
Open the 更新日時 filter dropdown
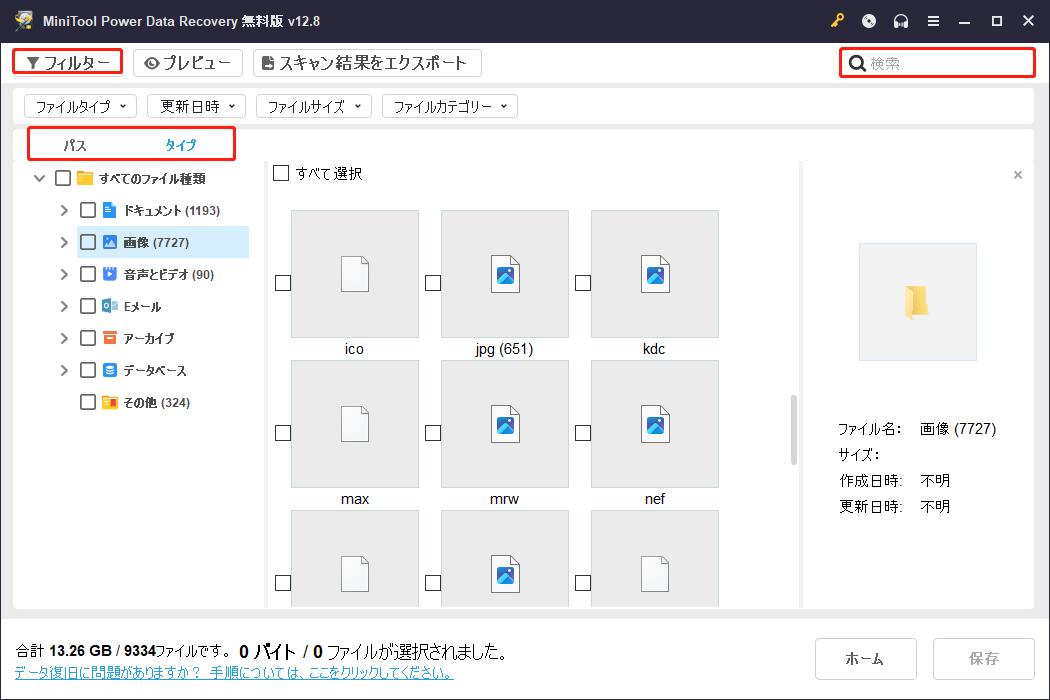point(196,106)
